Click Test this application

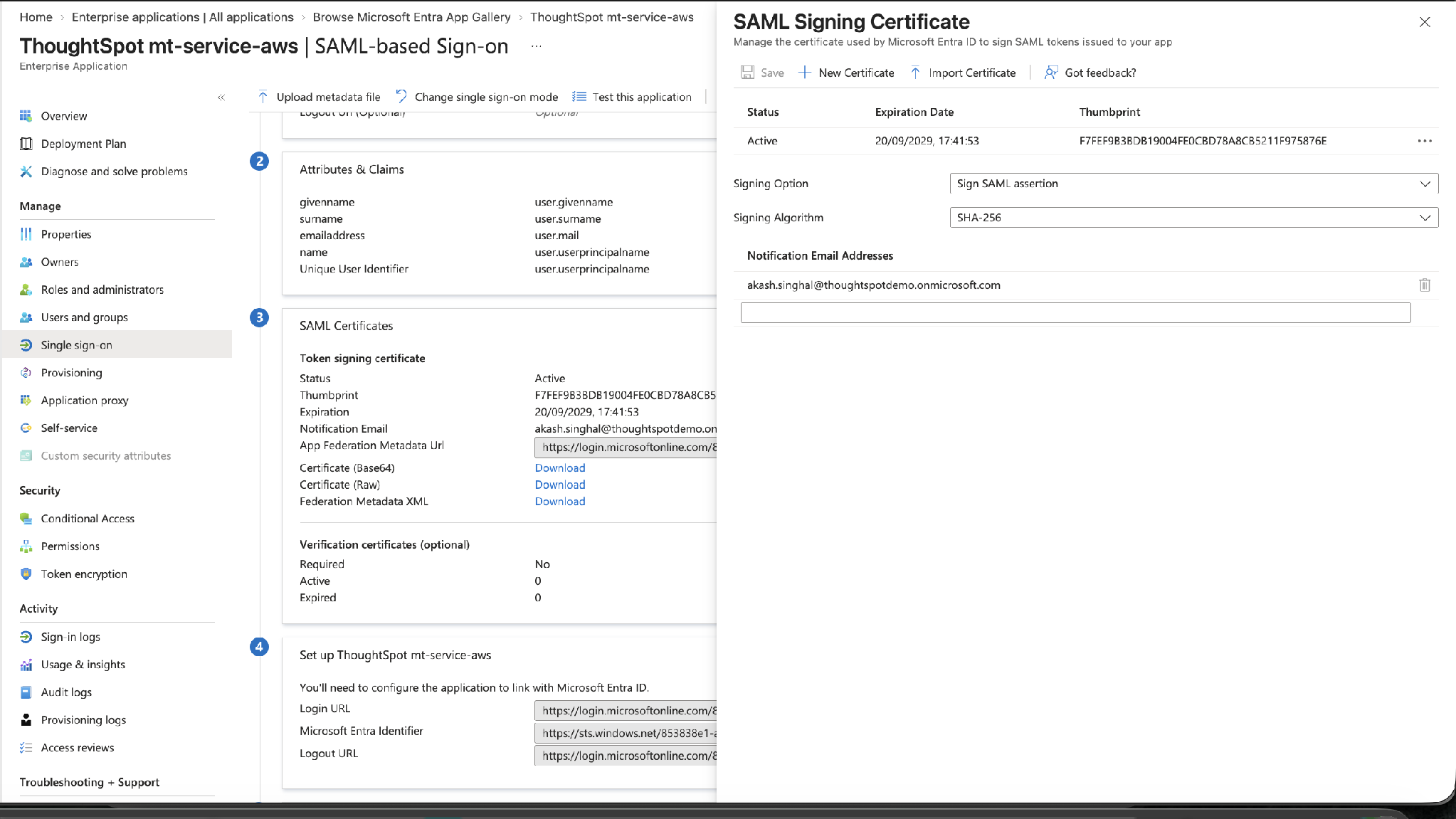pos(632,97)
